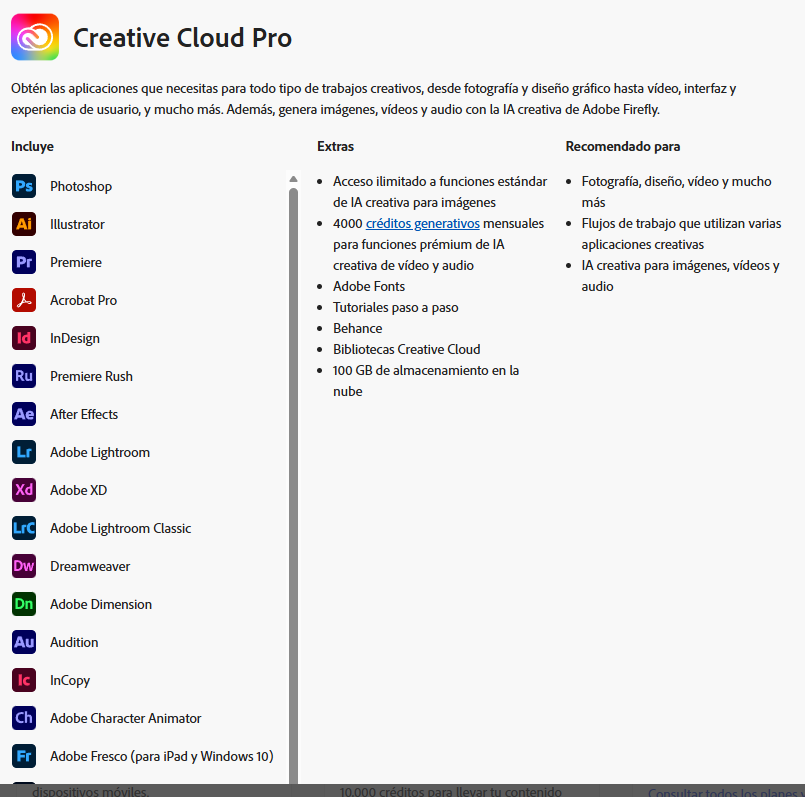Screen dimensions: 805x797
Task: Click IA creativa para imágenes, vídeos y audio
Action: pyautogui.click(x=681, y=276)
